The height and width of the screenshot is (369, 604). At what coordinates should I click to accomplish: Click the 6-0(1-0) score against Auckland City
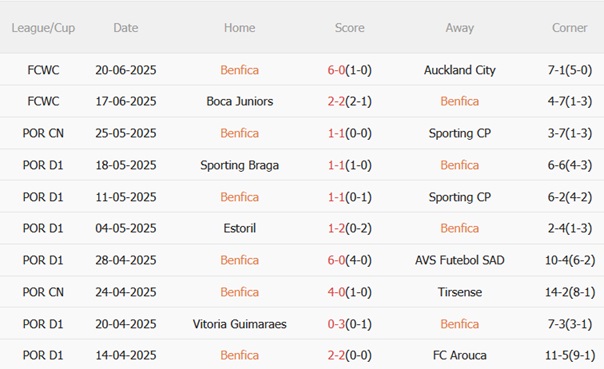(349, 70)
